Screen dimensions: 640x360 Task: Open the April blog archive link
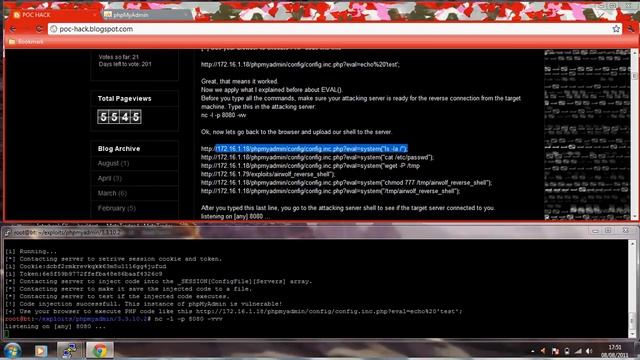[x=109, y=178]
